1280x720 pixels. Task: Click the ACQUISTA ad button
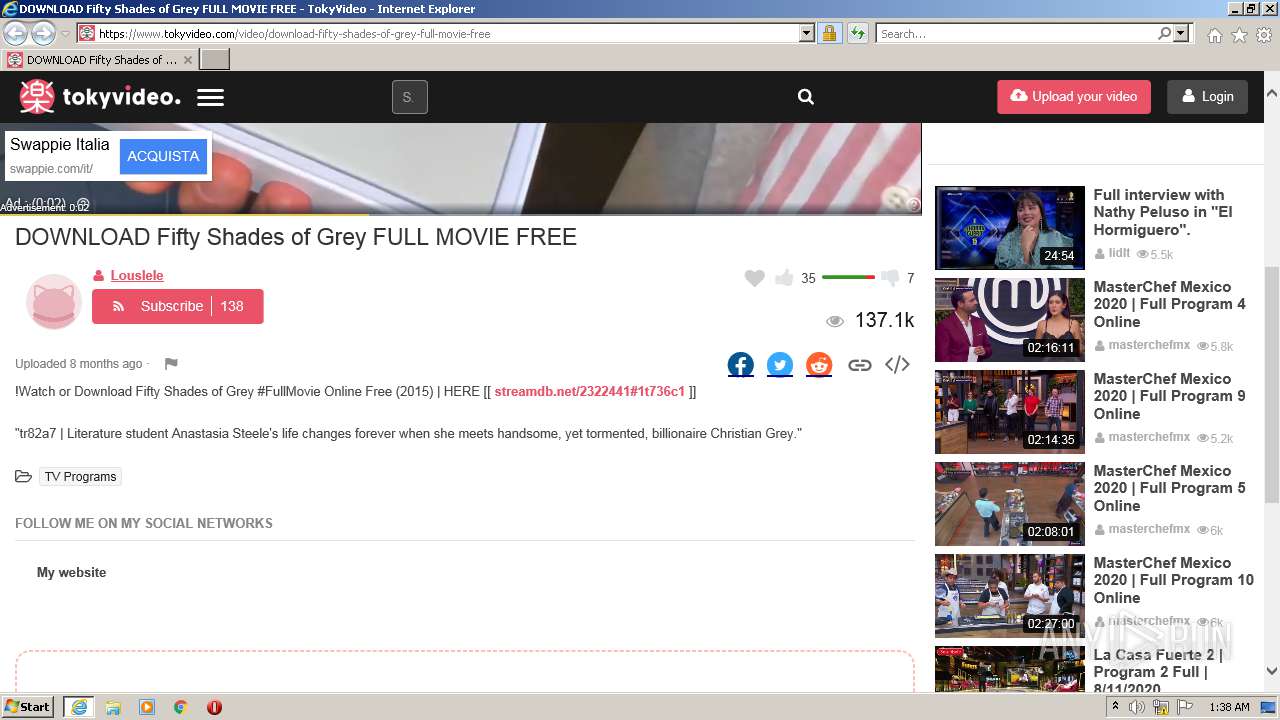pos(163,156)
